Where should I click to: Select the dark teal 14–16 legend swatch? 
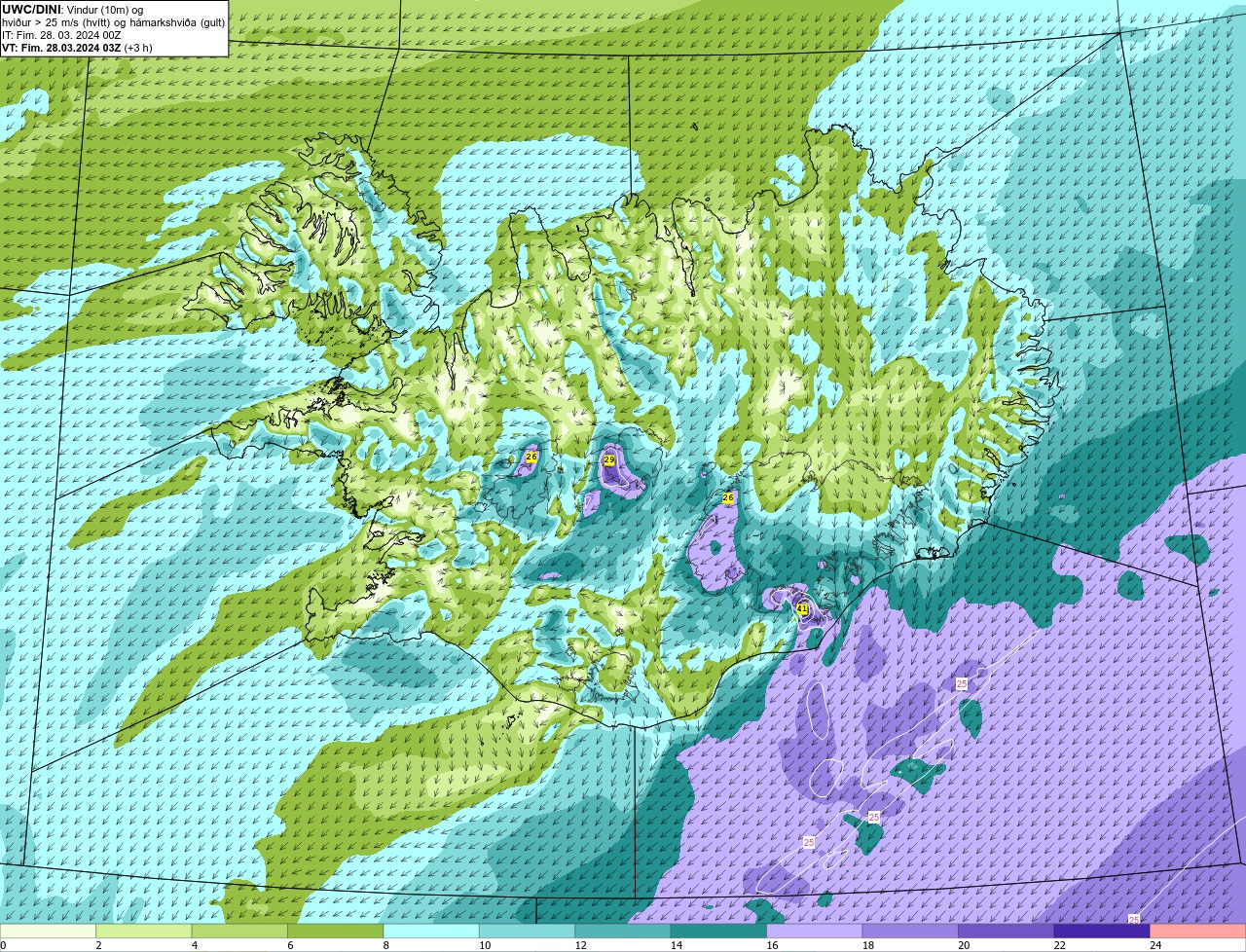pos(718,932)
